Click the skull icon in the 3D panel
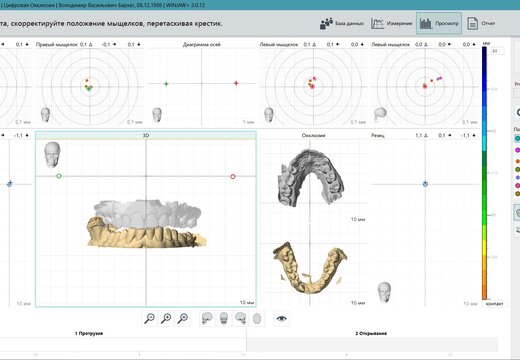 pos(52,154)
